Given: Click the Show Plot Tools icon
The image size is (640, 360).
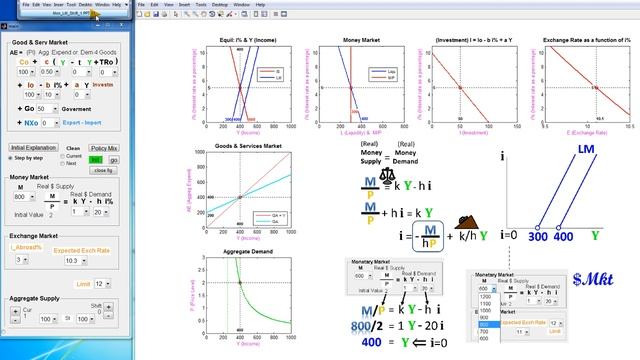Looking at the screenshot, I should 284,14.
